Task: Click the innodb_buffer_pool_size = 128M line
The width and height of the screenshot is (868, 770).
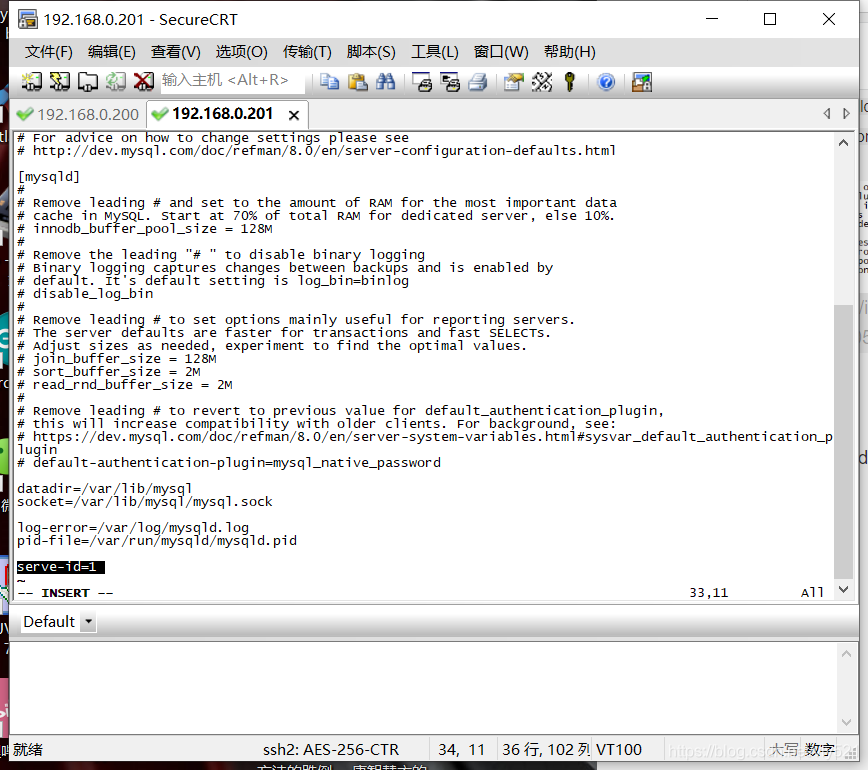Action: 144,229
